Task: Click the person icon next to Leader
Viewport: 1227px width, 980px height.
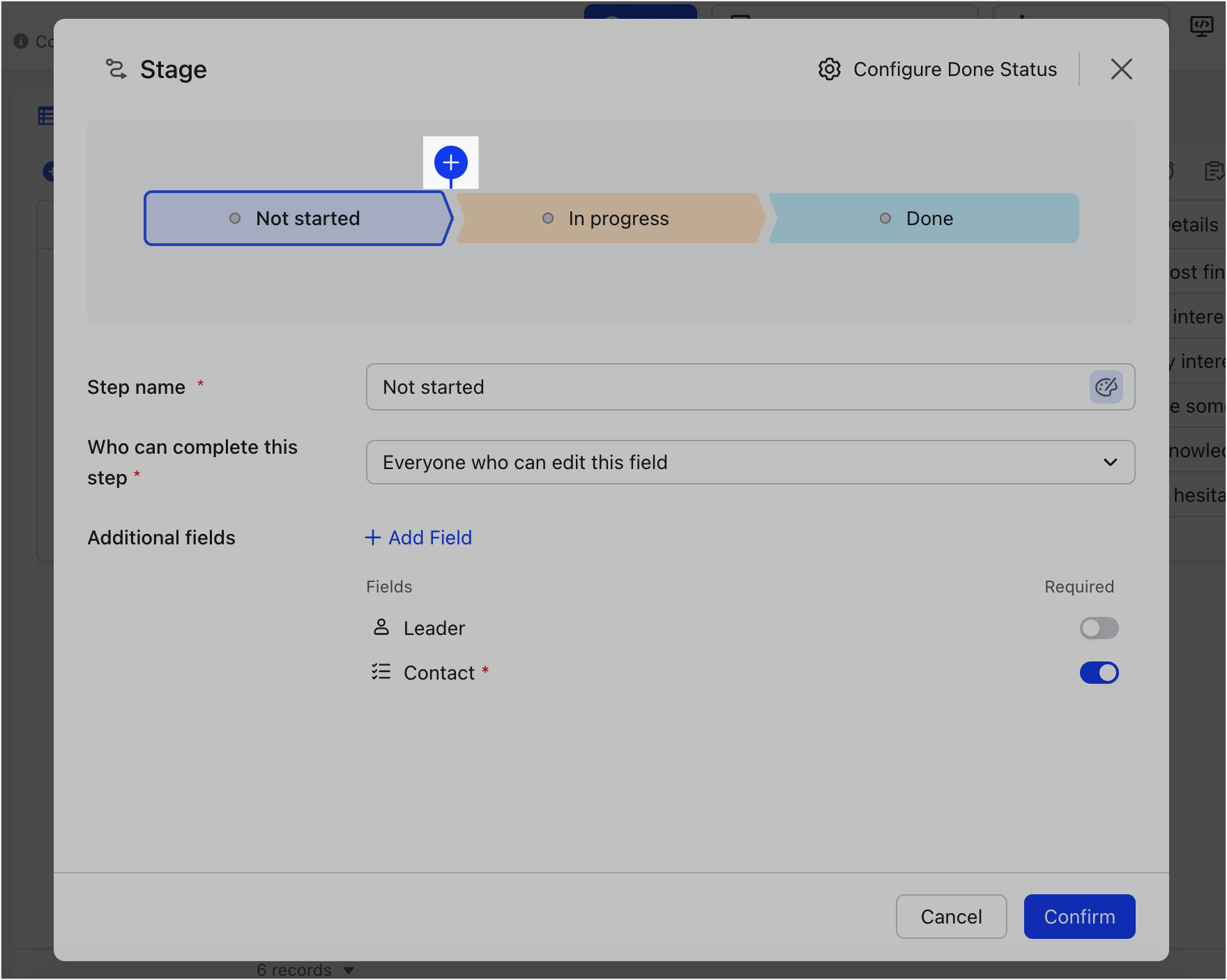Action: click(x=381, y=627)
